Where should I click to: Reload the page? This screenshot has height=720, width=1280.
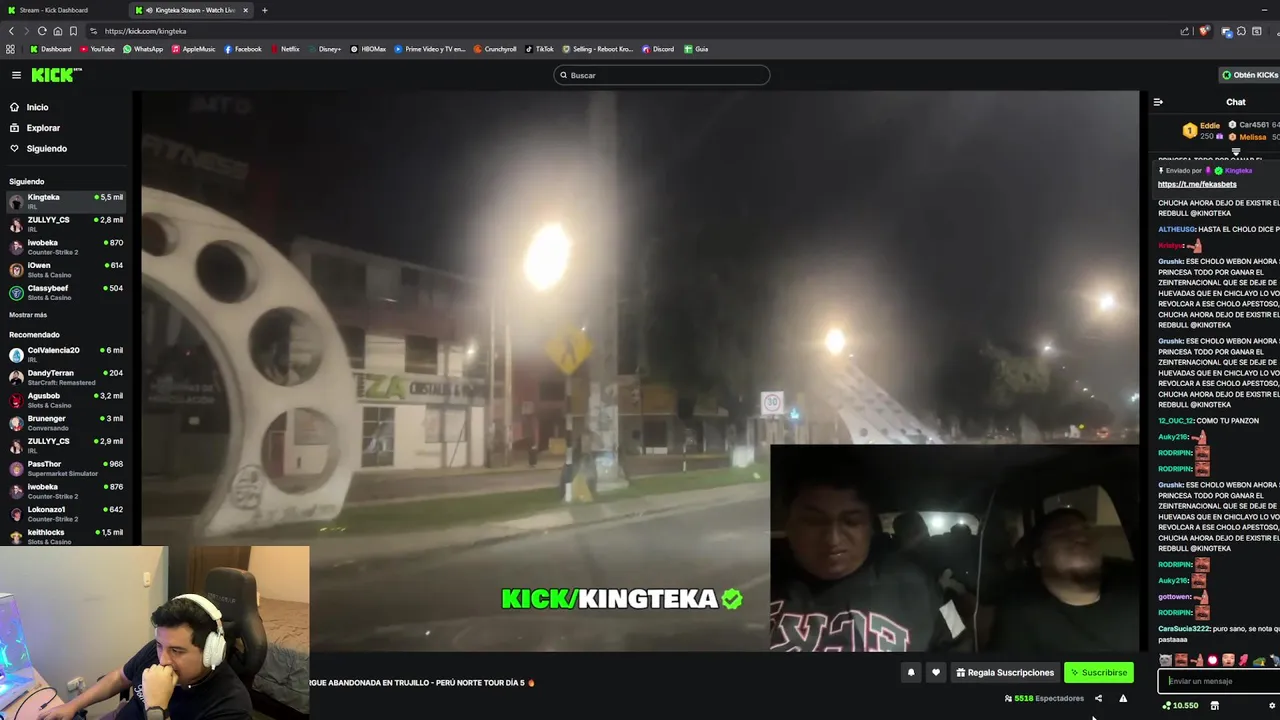pyautogui.click(x=42, y=31)
